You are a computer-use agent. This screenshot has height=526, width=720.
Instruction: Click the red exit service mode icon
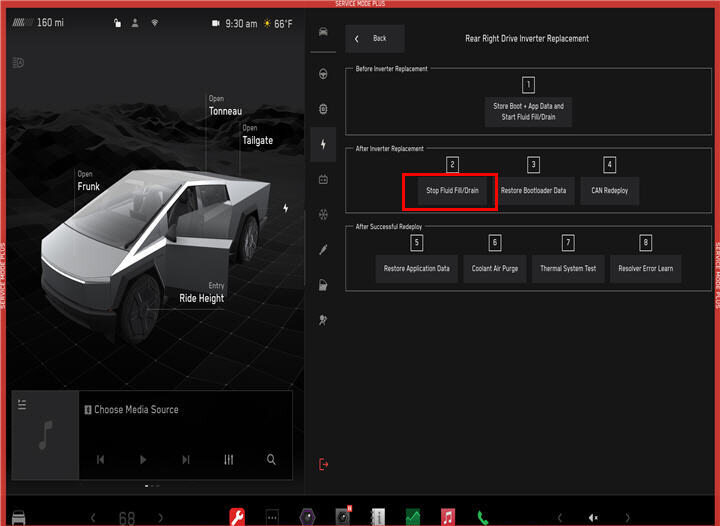(x=324, y=464)
